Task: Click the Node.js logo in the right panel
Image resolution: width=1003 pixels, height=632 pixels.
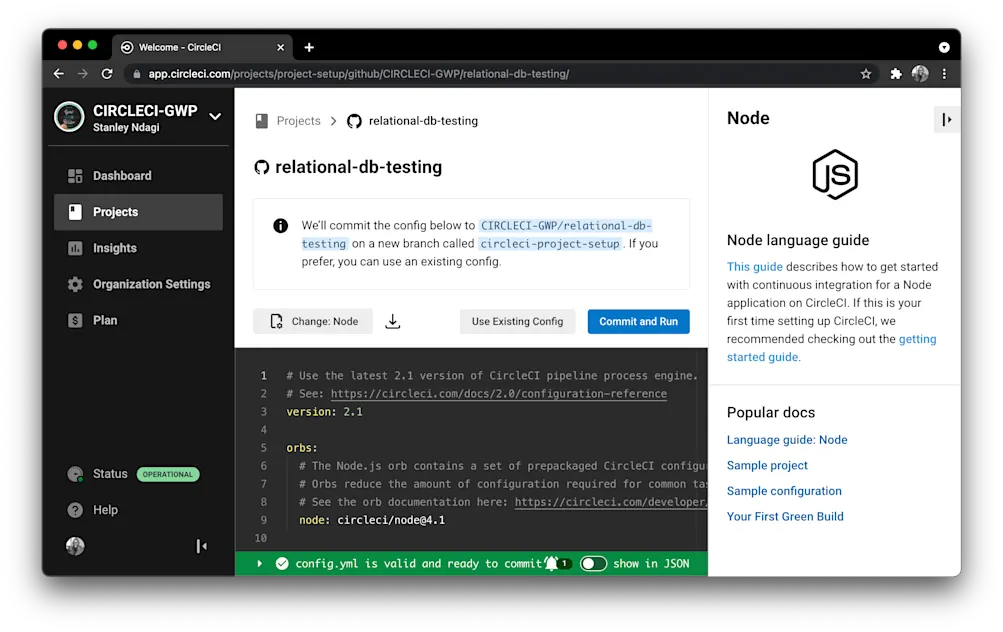Action: click(x=835, y=174)
